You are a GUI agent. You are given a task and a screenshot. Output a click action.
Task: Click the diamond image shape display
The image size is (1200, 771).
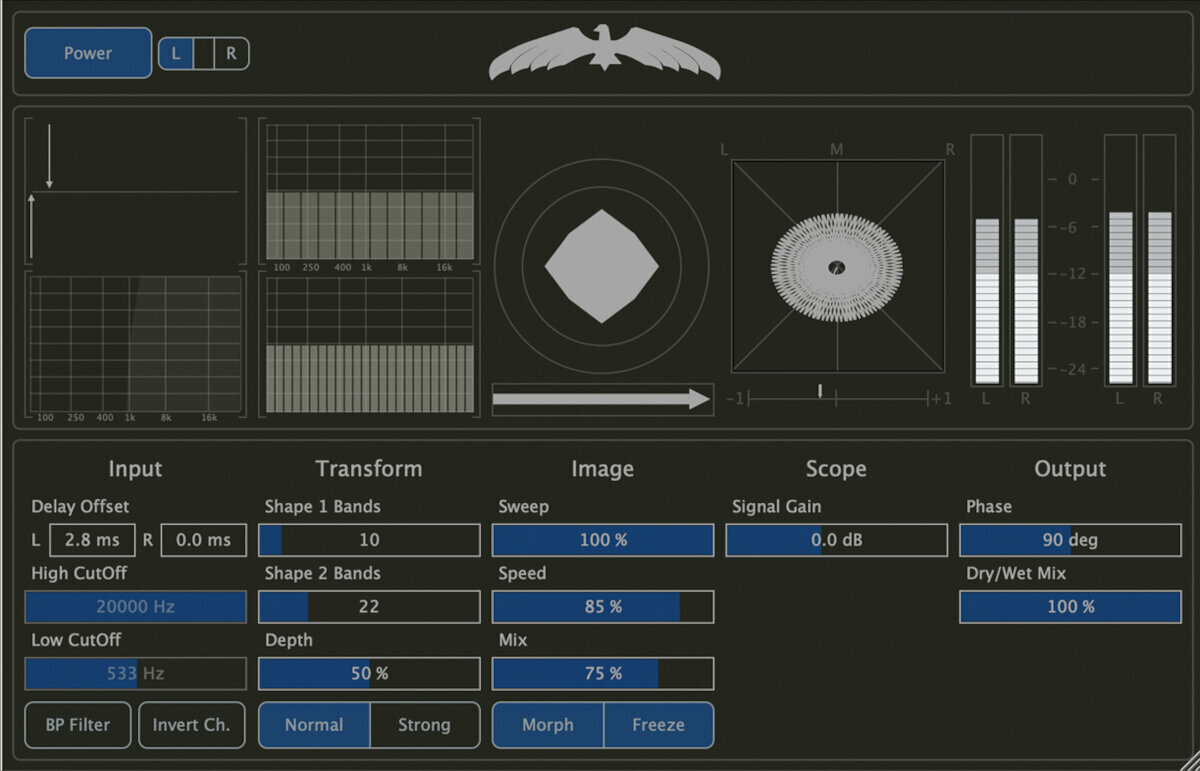tap(602, 266)
